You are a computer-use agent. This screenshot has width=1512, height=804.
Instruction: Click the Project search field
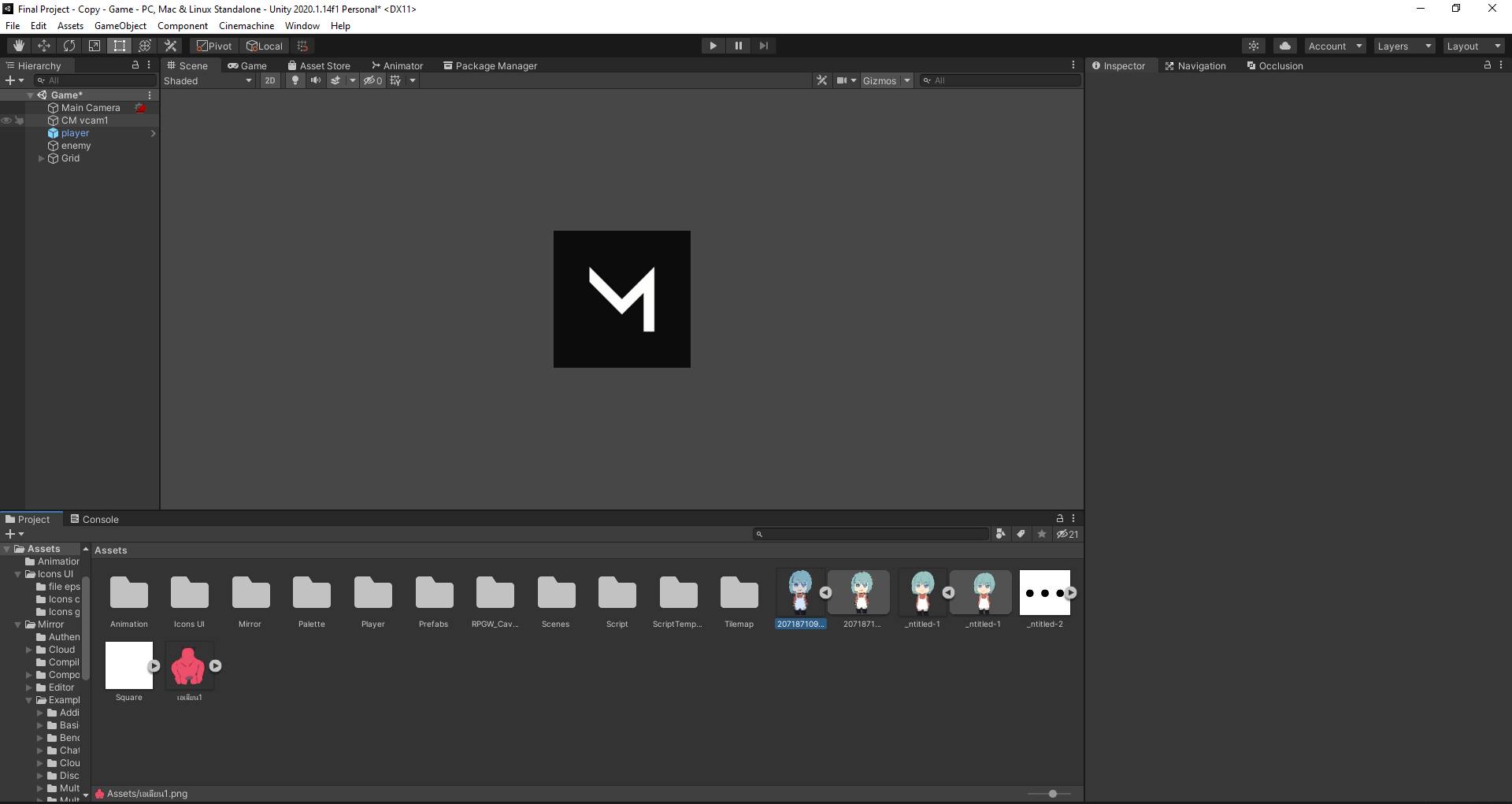pos(871,534)
